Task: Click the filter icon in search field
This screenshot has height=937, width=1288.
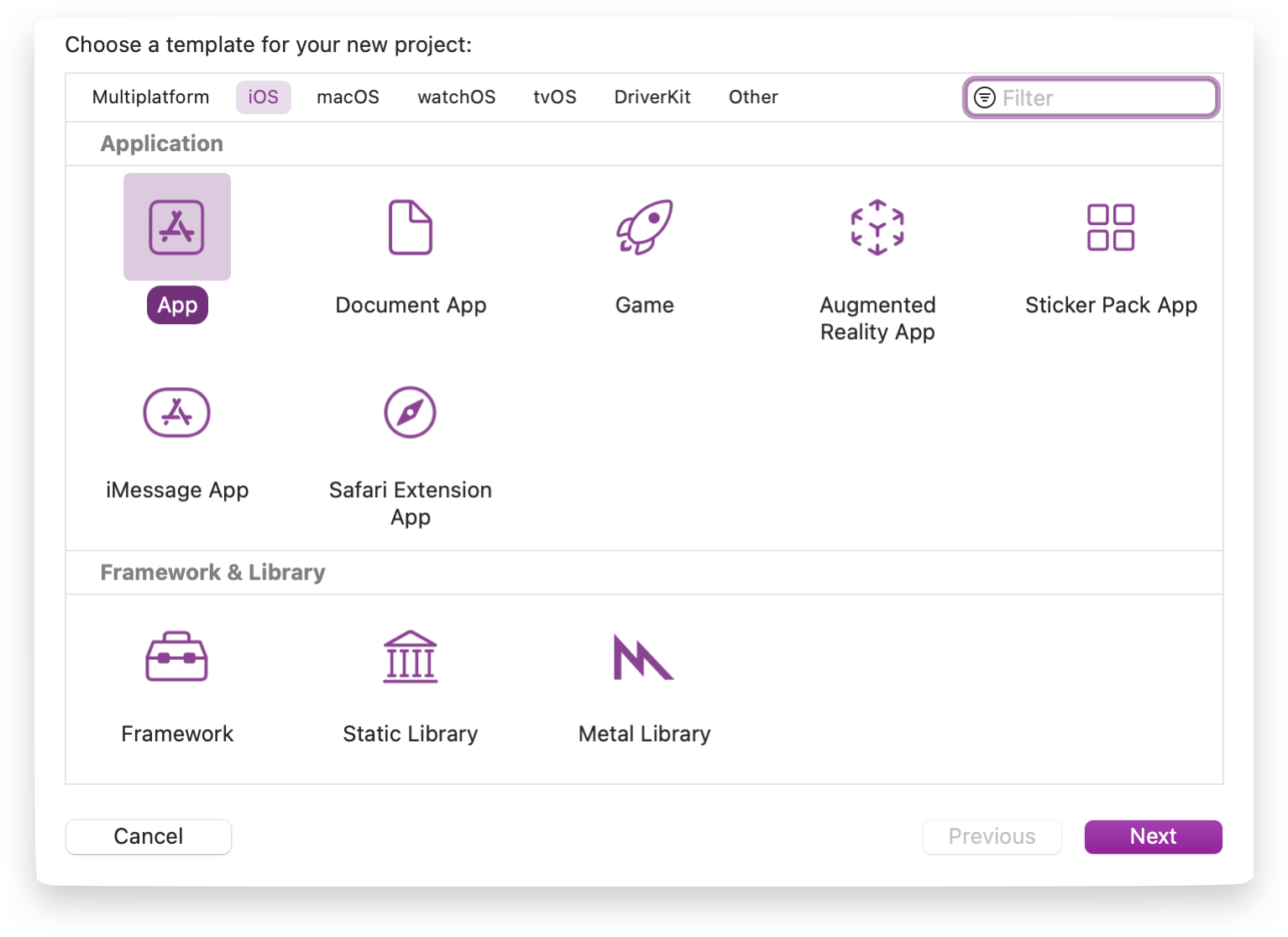Action: [x=984, y=98]
